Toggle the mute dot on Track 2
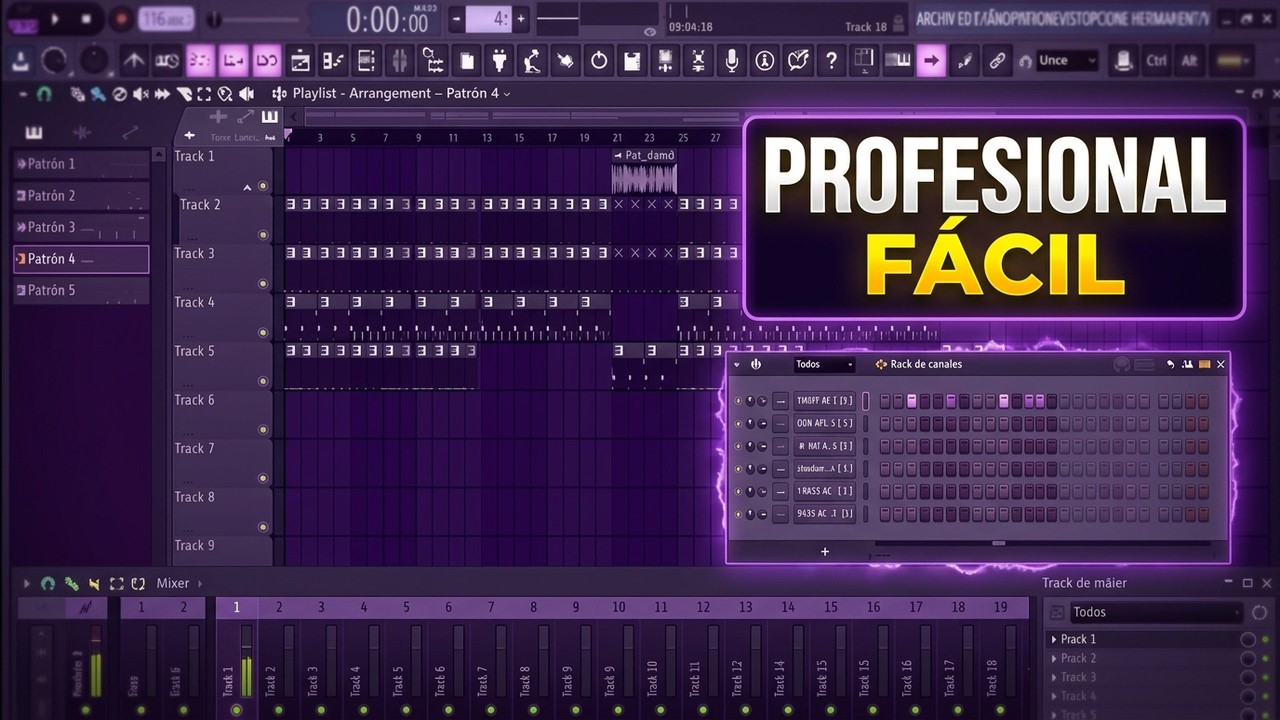Image resolution: width=1280 pixels, height=720 pixels. click(x=263, y=235)
